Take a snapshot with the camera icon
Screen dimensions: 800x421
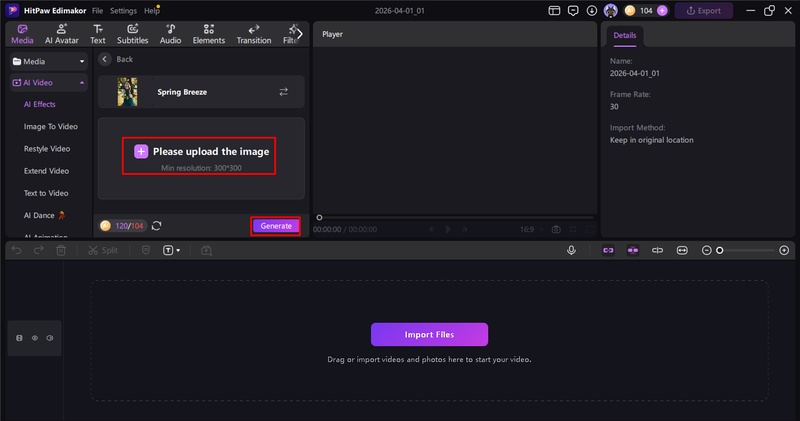[556, 229]
